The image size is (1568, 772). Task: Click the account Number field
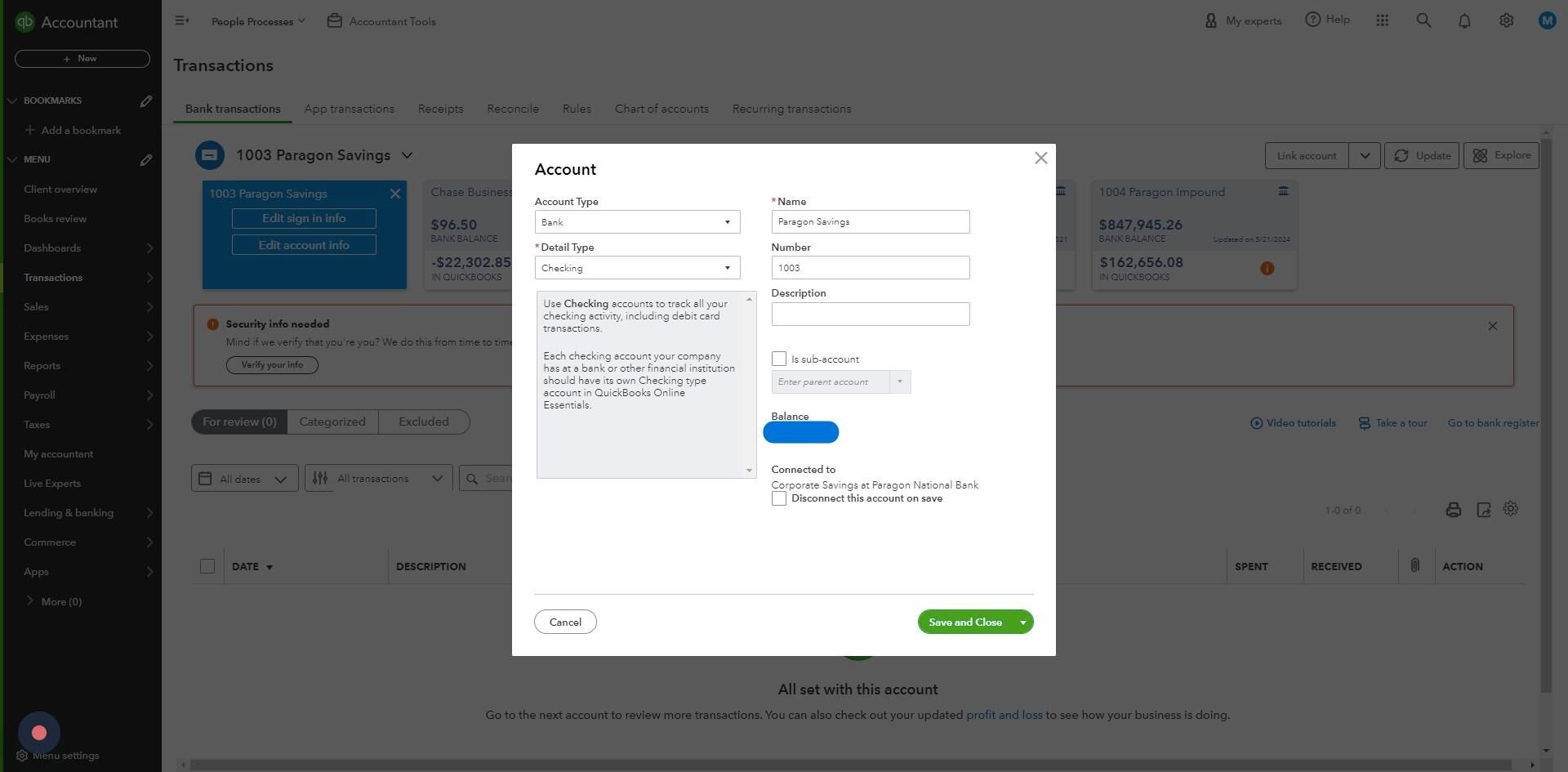click(871, 268)
